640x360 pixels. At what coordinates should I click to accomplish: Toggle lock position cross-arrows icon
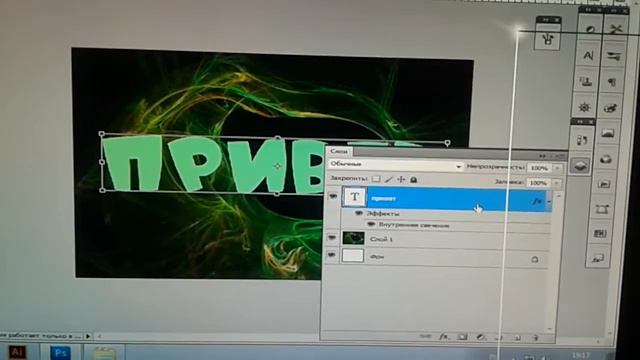point(401,179)
